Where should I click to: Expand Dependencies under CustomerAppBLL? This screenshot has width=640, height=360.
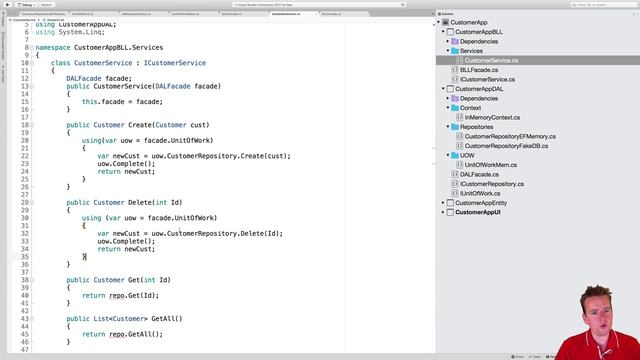pyautogui.click(x=448, y=41)
